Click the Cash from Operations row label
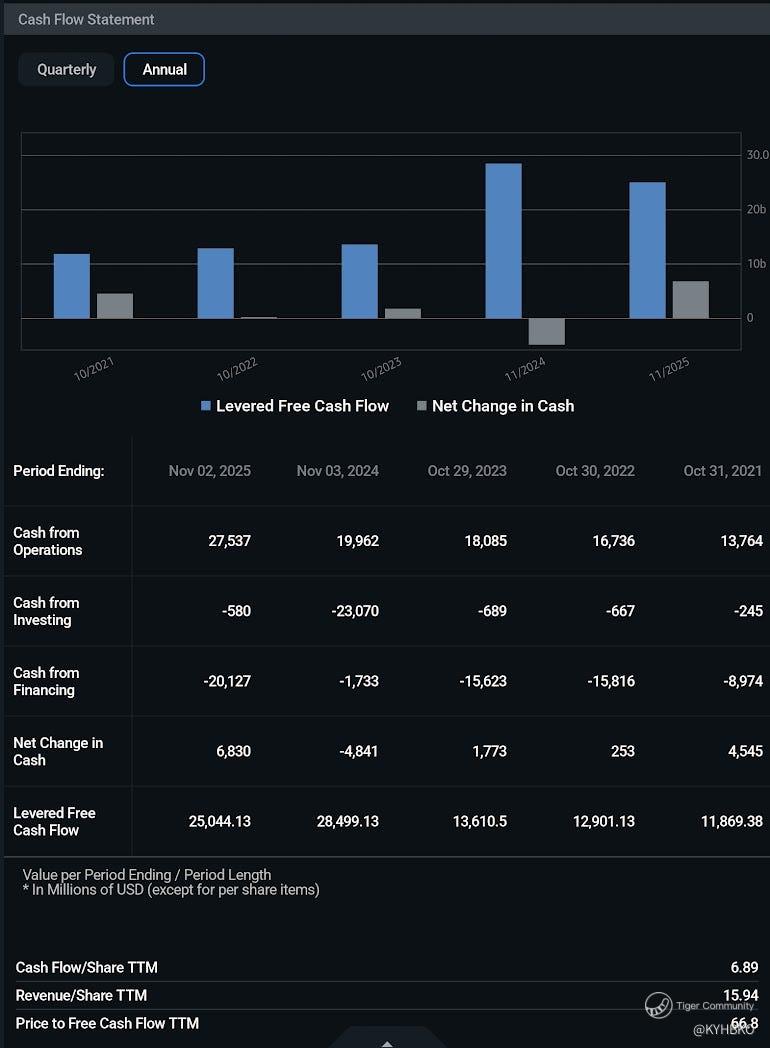This screenshot has width=770, height=1048. pos(47,541)
